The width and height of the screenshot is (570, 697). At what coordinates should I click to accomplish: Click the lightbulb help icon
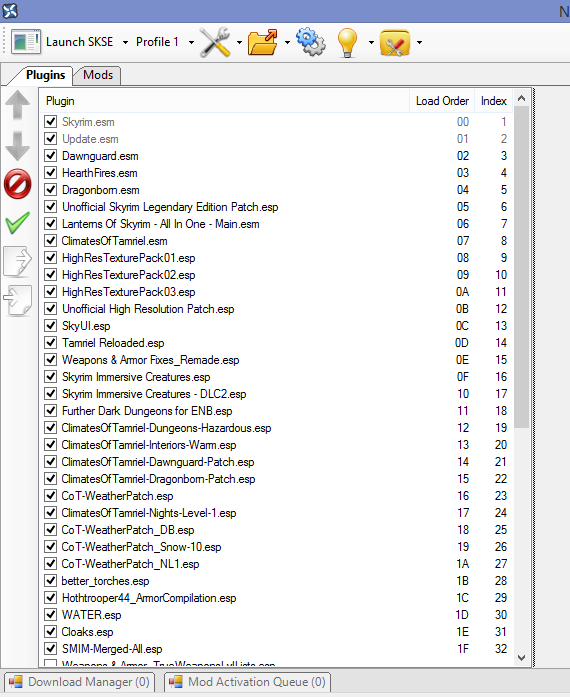(347, 43)
